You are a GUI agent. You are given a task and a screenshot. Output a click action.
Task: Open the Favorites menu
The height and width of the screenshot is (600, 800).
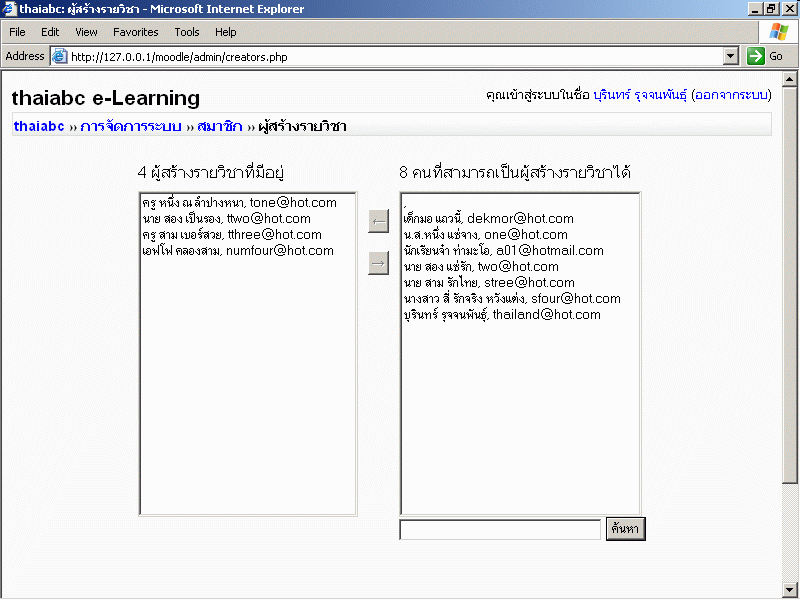(x=135, y=32)
